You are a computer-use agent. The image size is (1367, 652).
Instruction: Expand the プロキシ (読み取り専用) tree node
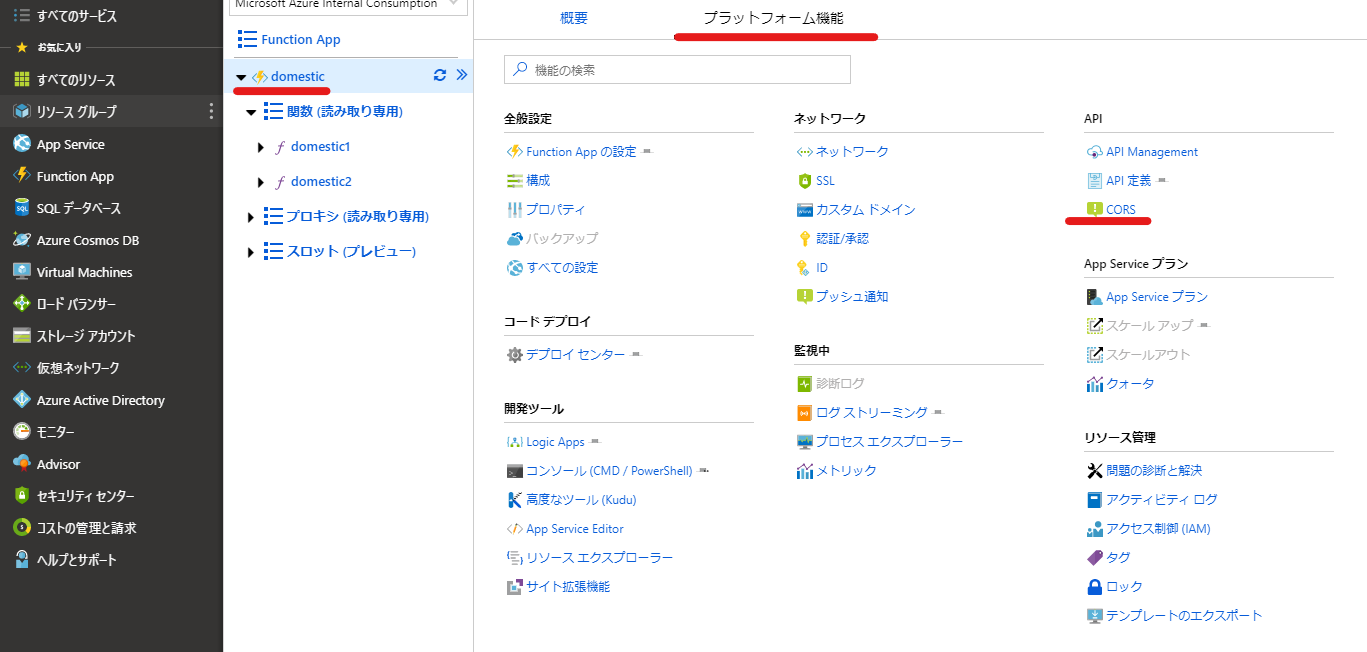tap(251, 217)
